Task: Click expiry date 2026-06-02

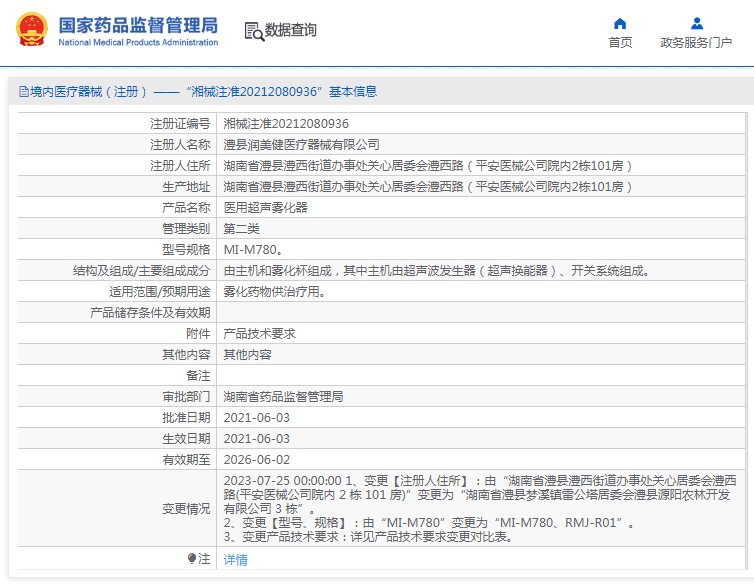Action: (x=257, y=460)
